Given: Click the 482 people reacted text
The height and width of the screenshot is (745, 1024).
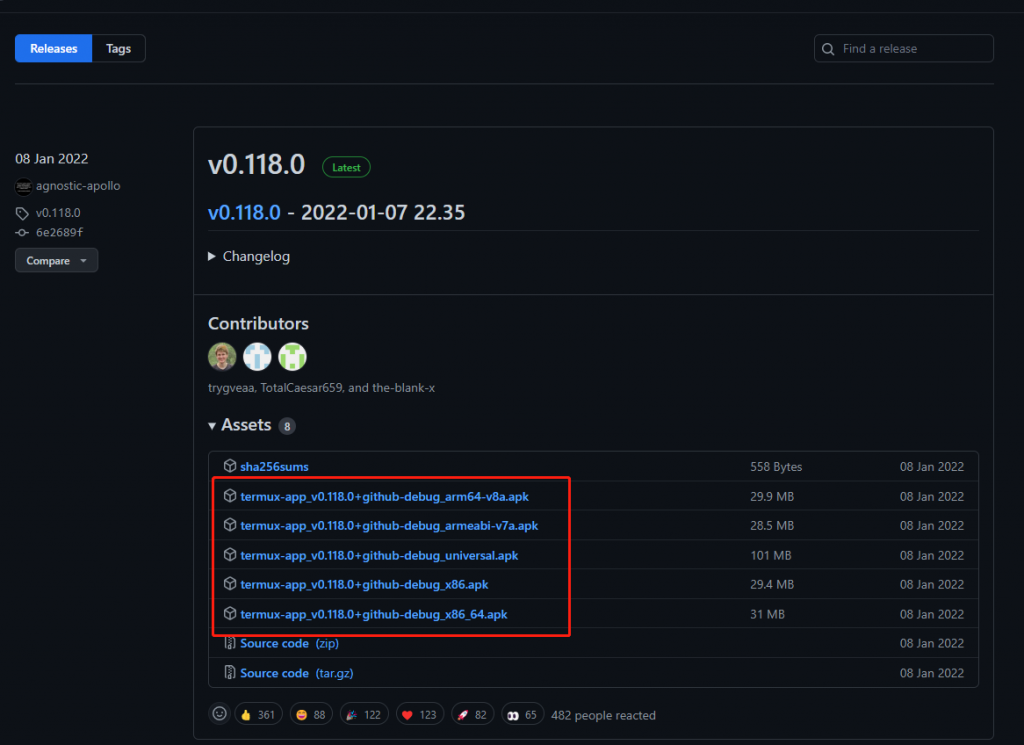Looking at the screenshot, I should tap(603, 716).
